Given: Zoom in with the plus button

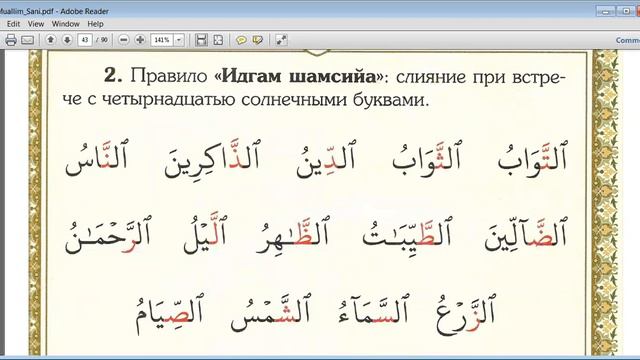Looking at the screenshot, I should point(140,40).
